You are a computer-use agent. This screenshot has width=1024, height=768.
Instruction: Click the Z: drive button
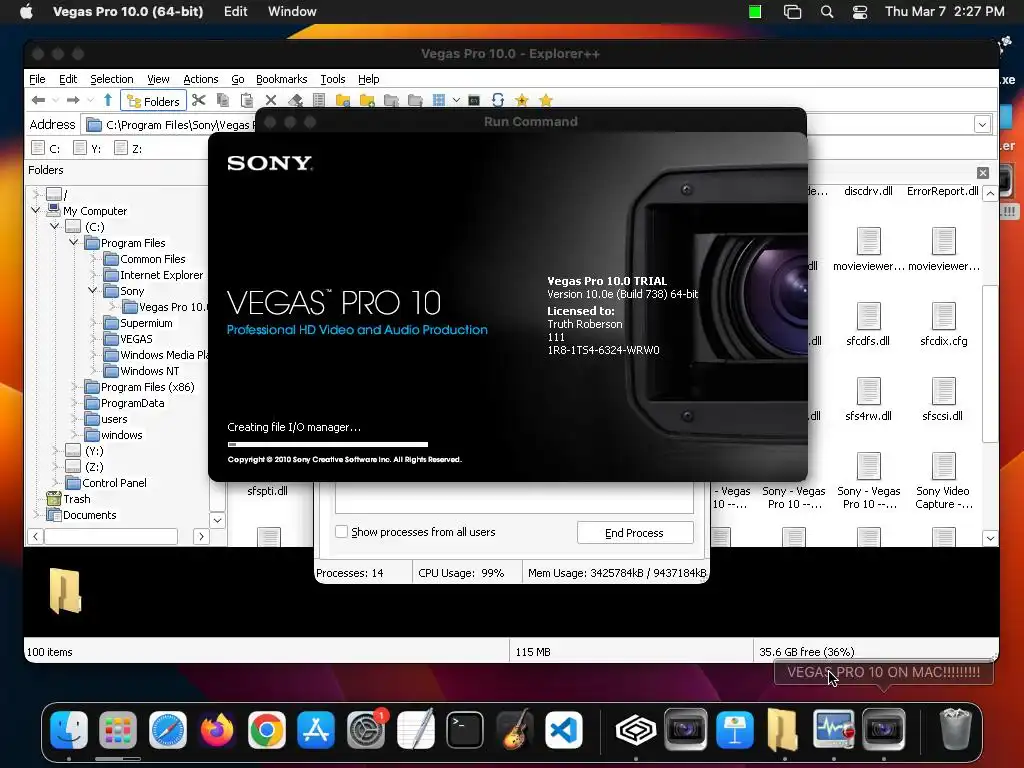(128, 148)
